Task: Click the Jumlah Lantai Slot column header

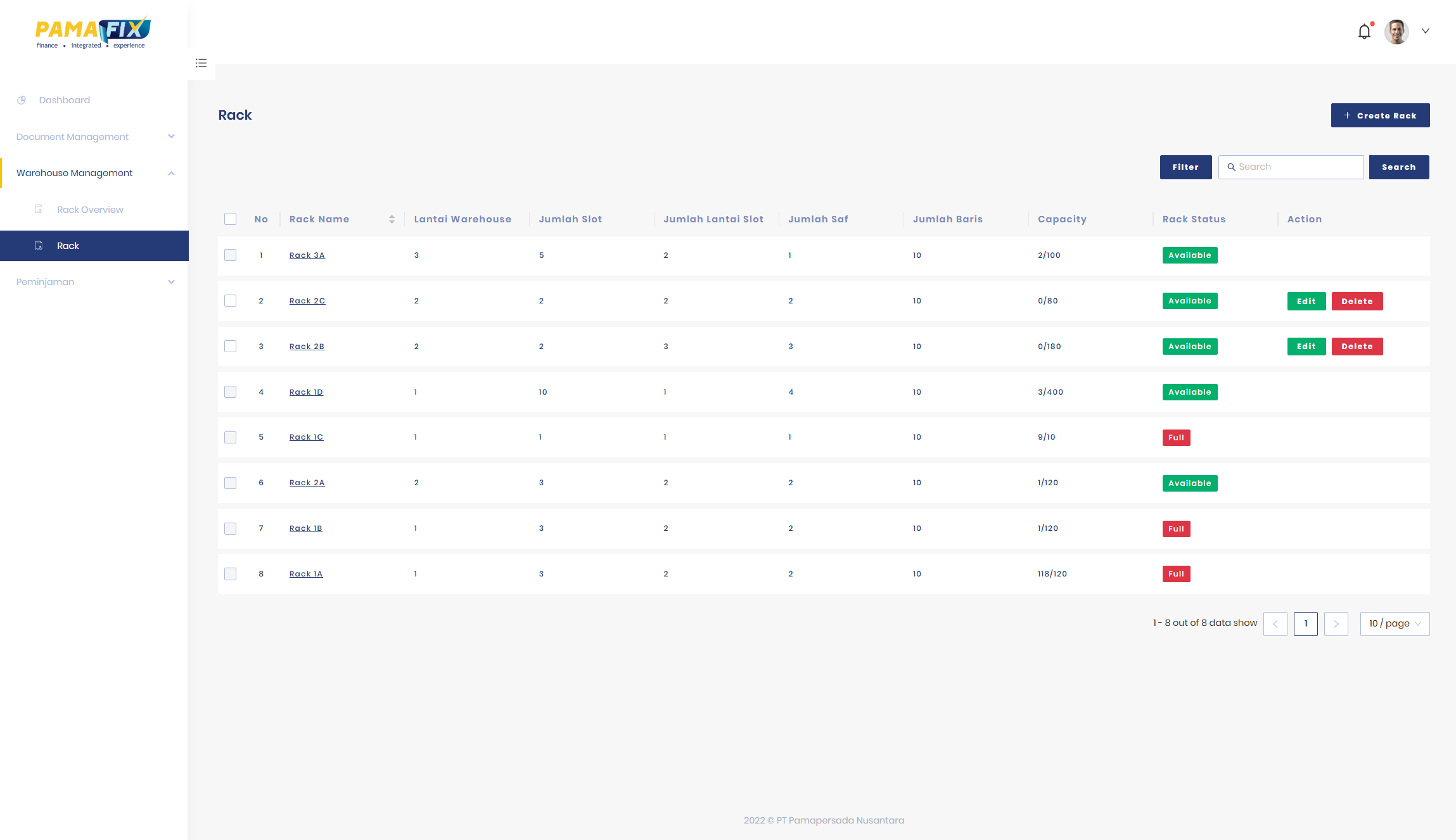Action: pyautogui.click(x=713, y=219)
